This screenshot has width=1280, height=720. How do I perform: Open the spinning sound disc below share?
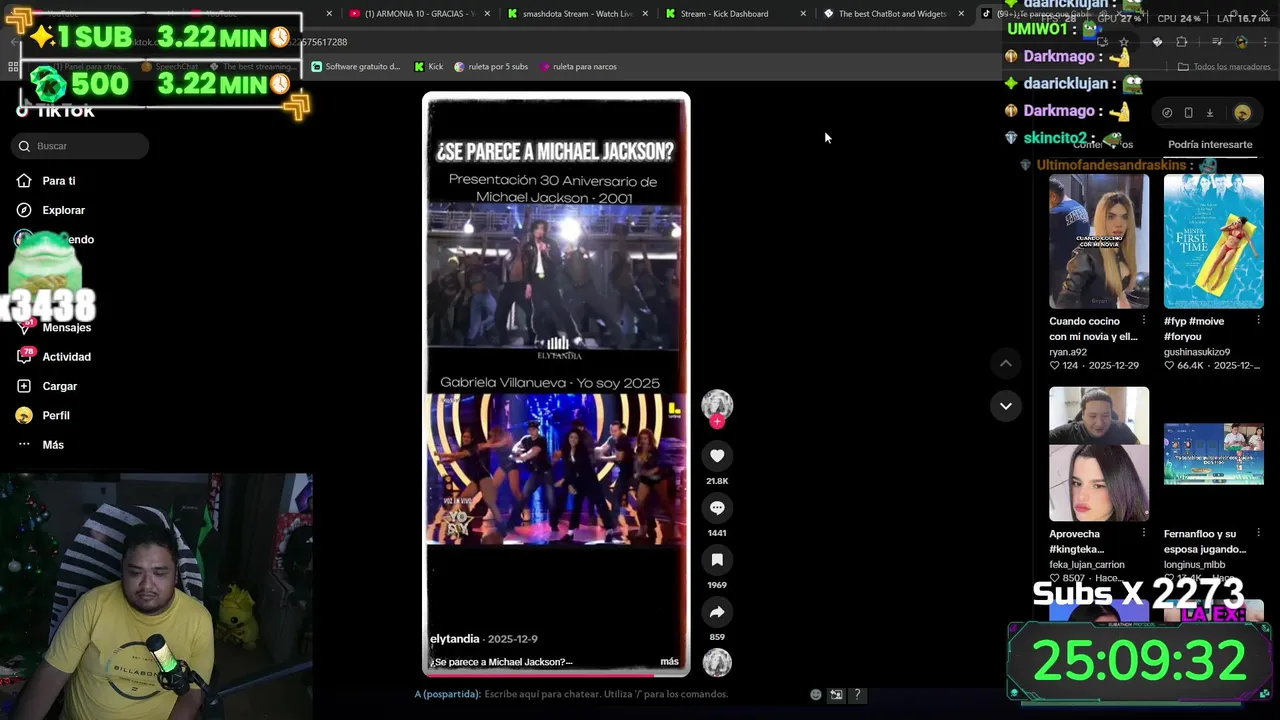(x=717, y=662)
